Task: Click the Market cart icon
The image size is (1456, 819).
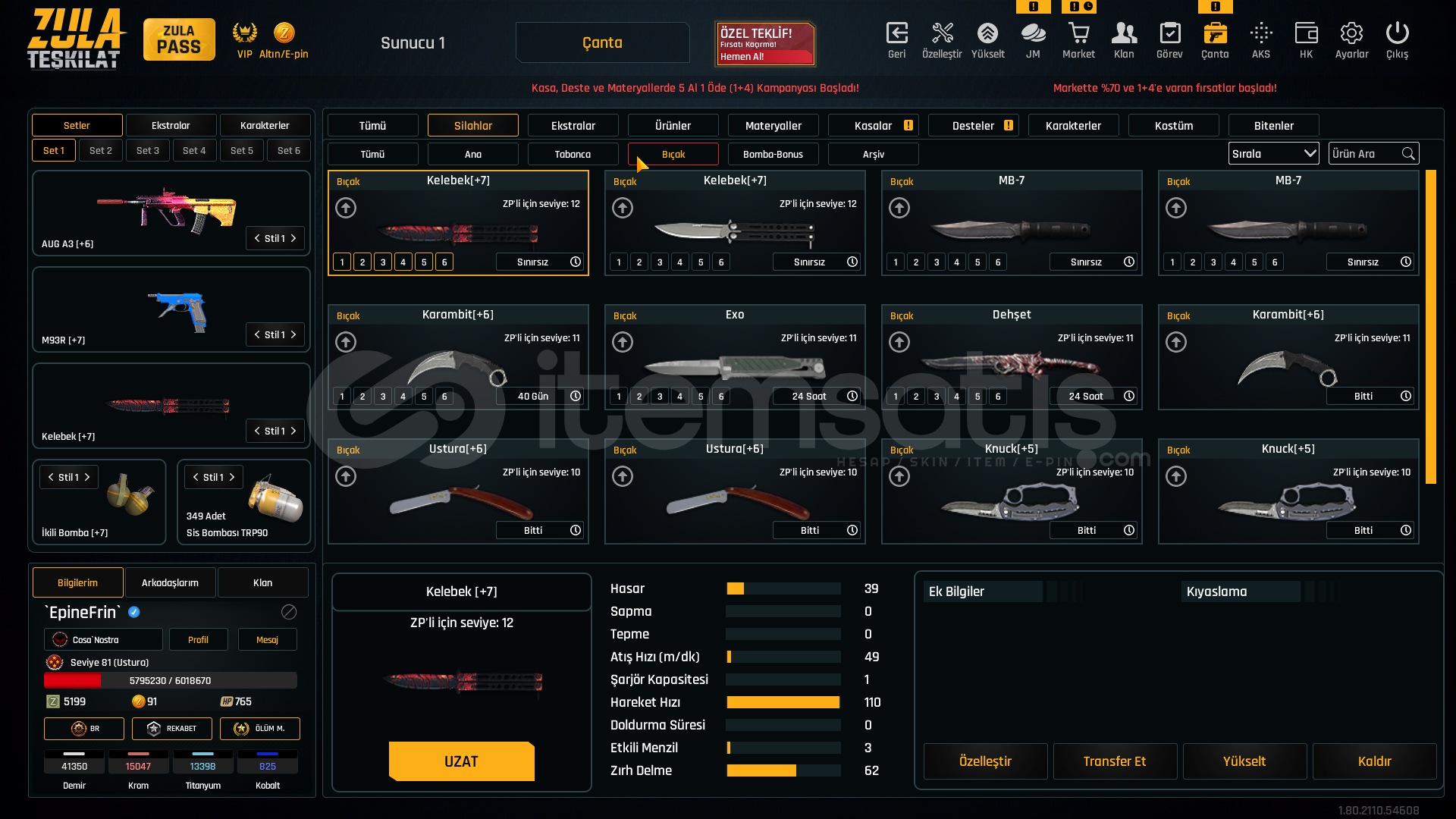Action: click(x=1078, y=34)
